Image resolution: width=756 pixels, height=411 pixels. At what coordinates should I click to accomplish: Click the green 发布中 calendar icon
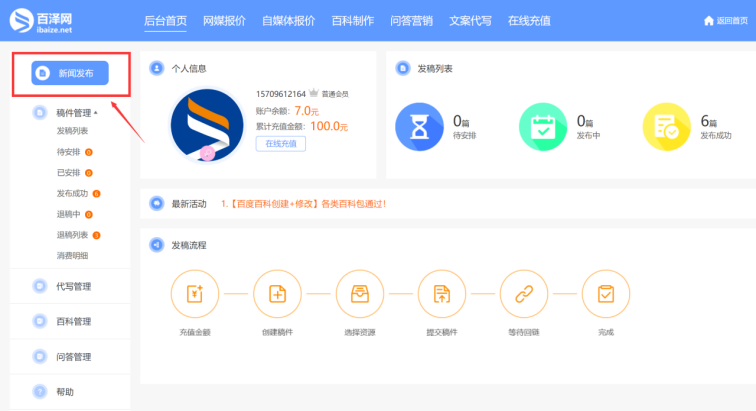click(x=543, y=127)
